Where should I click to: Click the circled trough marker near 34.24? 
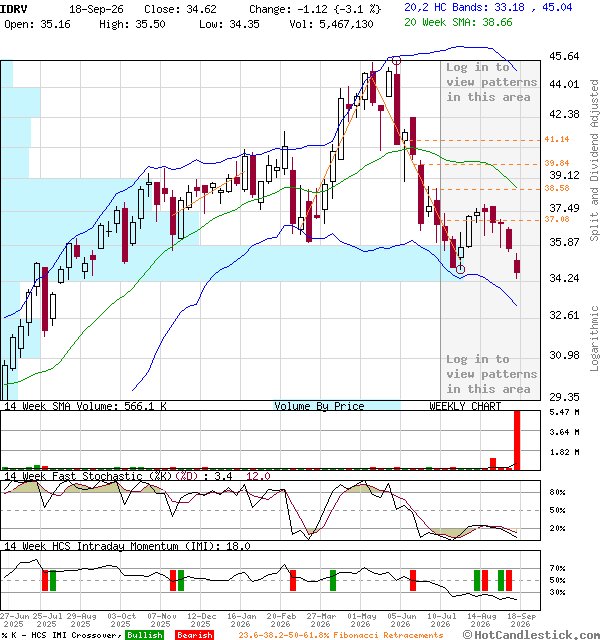pyautogui.click(x=460, y=269)
